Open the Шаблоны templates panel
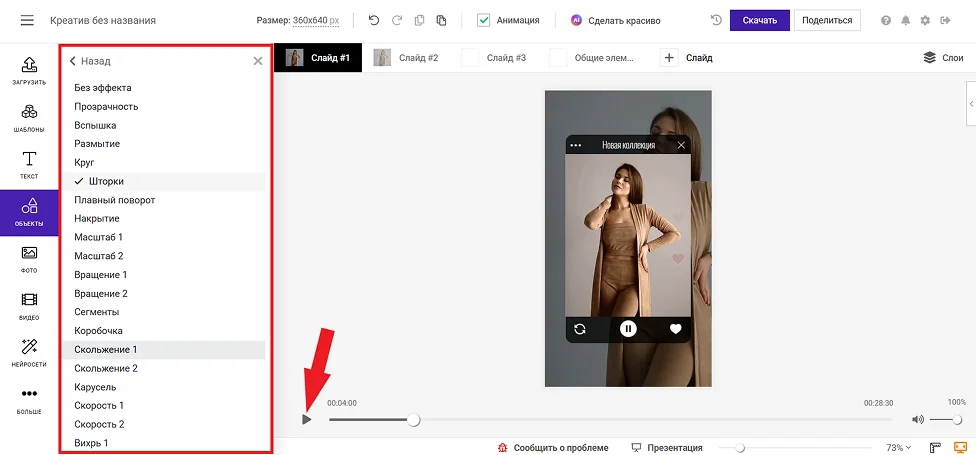The width and height of the screenshot is (976, 455). point(29,118)
